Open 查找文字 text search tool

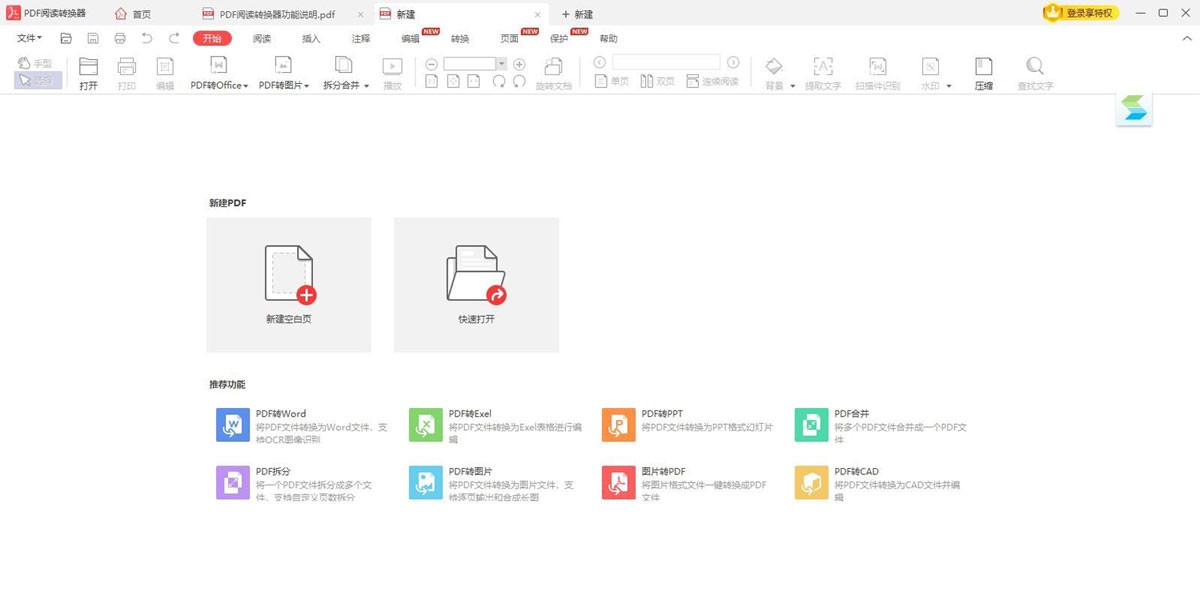tap(1034, 72)
